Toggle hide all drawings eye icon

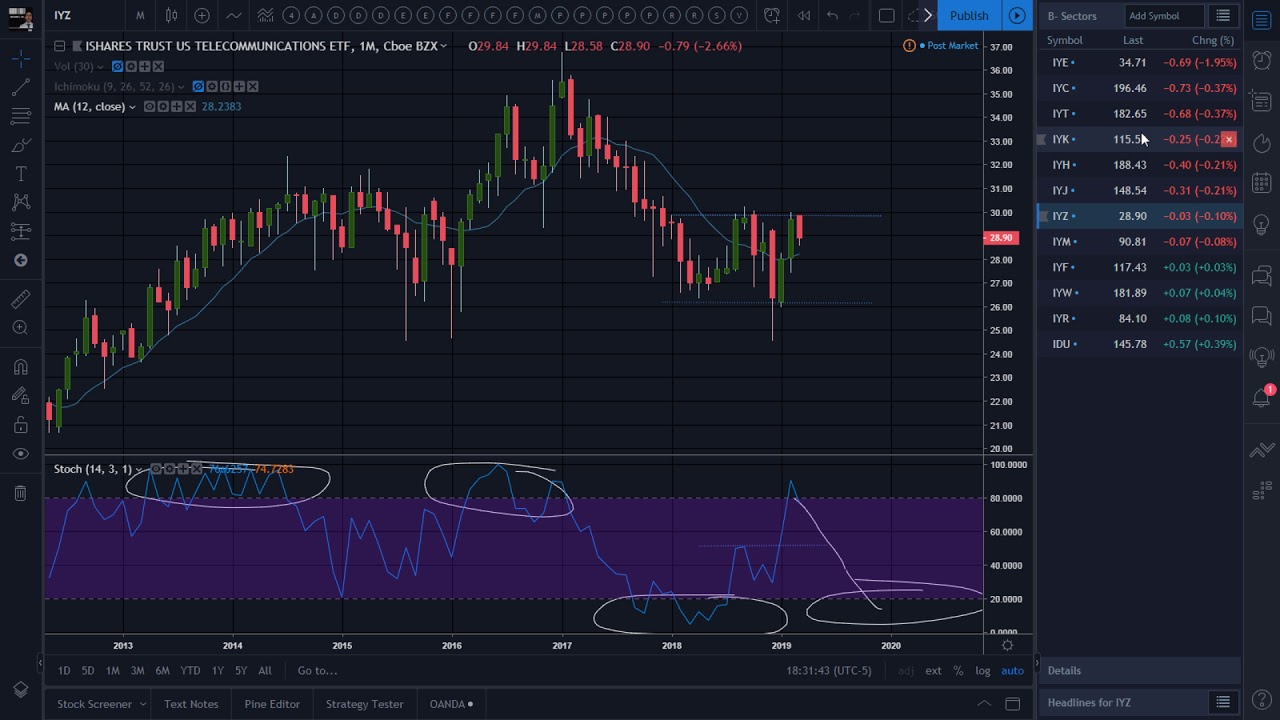click(20, 454)
